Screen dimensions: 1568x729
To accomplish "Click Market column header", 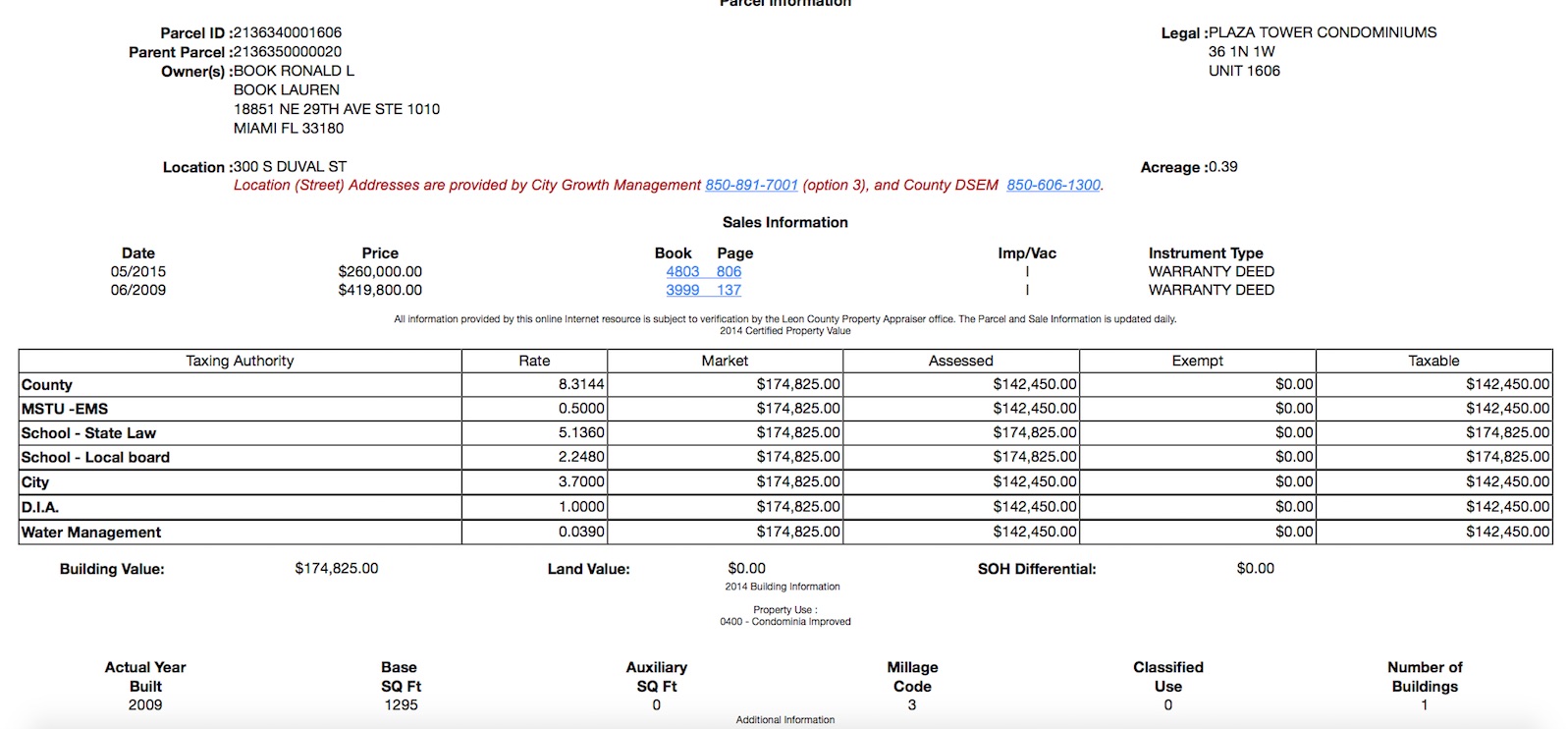I will [725, 361].
